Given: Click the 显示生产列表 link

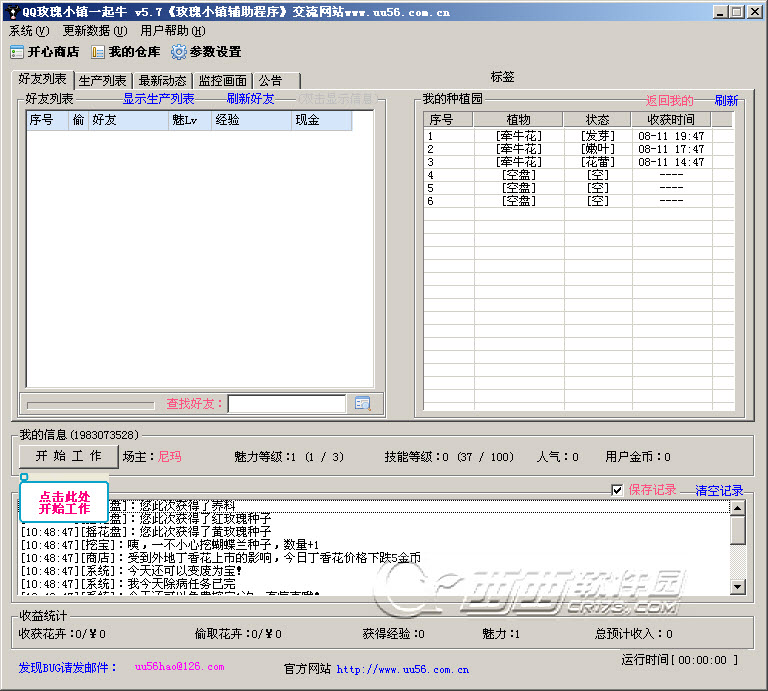Looking at the screenshot, I should [x=158, y=99].
